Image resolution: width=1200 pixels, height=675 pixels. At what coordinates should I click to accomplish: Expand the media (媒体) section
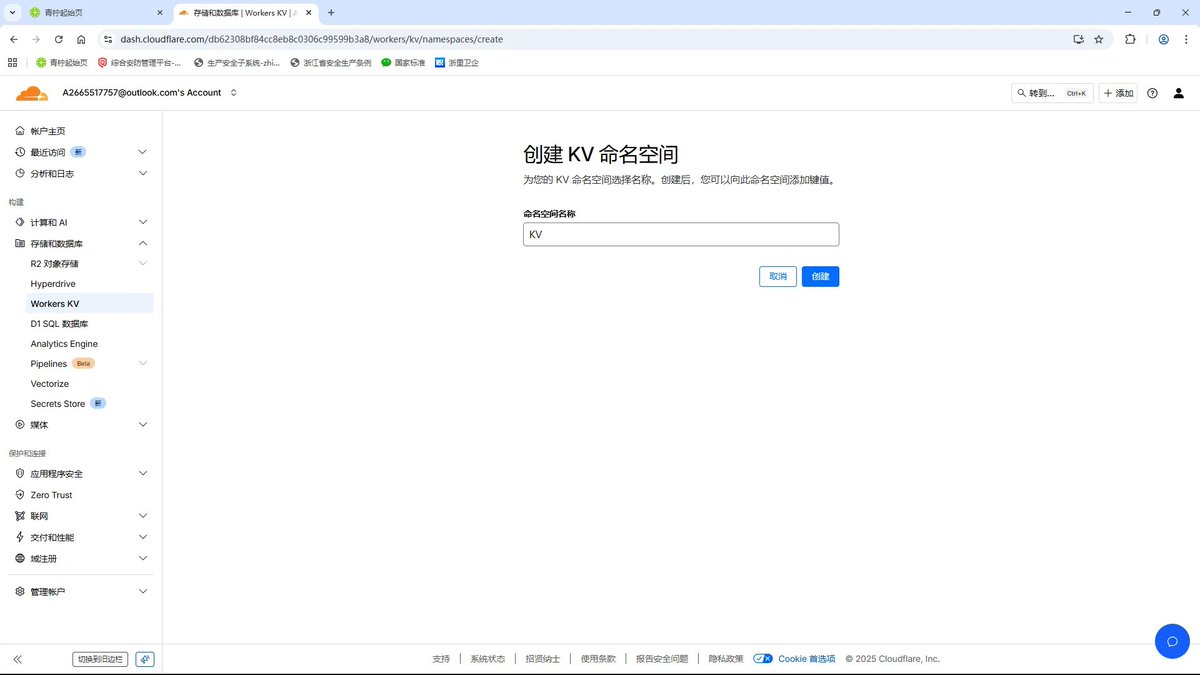click(142, 424)
